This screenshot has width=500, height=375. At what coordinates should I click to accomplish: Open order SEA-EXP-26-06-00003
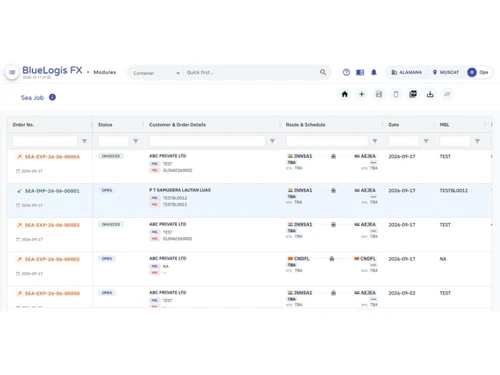[52, 225]
